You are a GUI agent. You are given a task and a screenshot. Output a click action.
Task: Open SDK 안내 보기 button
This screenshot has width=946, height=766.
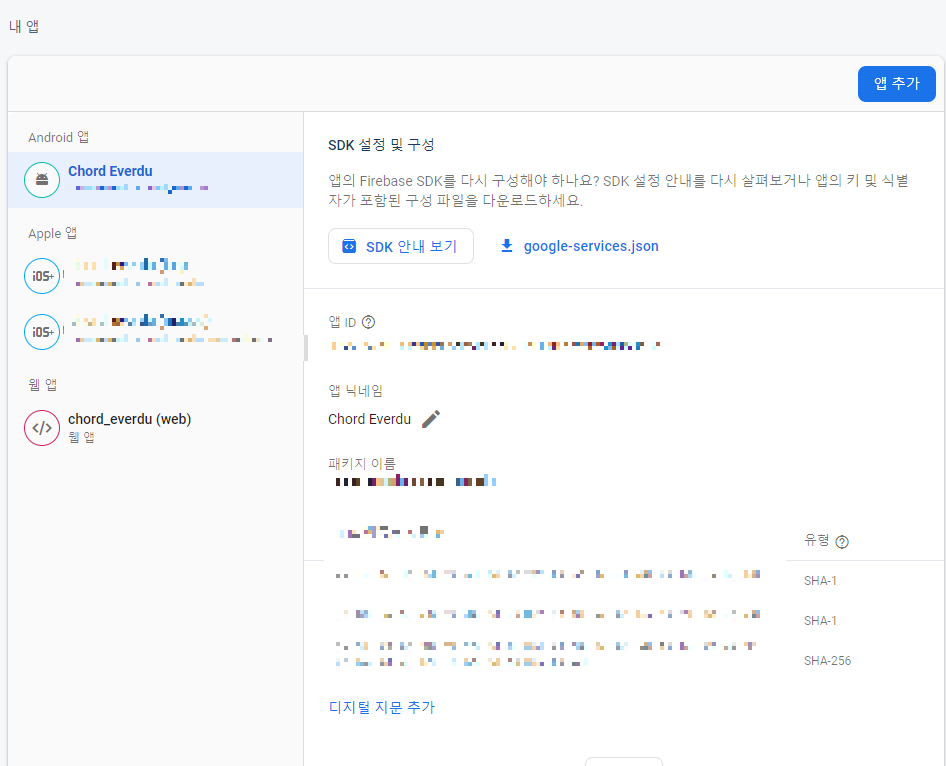click(401, 246)
